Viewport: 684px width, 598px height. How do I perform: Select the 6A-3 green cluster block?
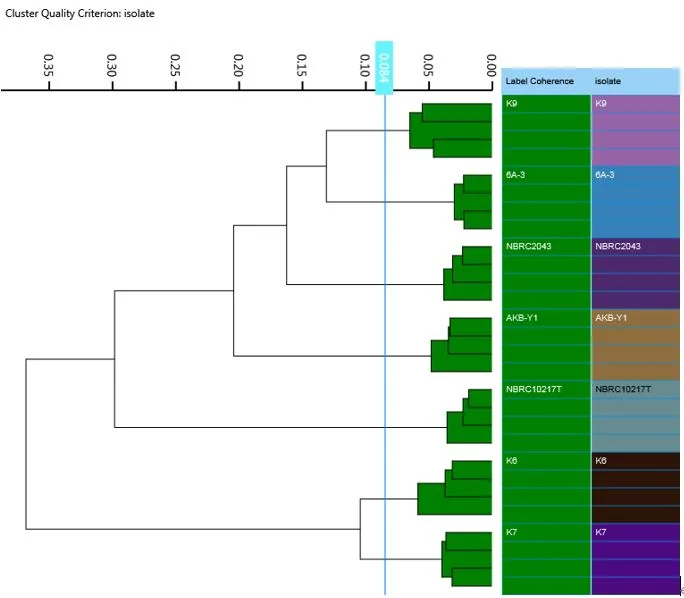coord(473,202)
